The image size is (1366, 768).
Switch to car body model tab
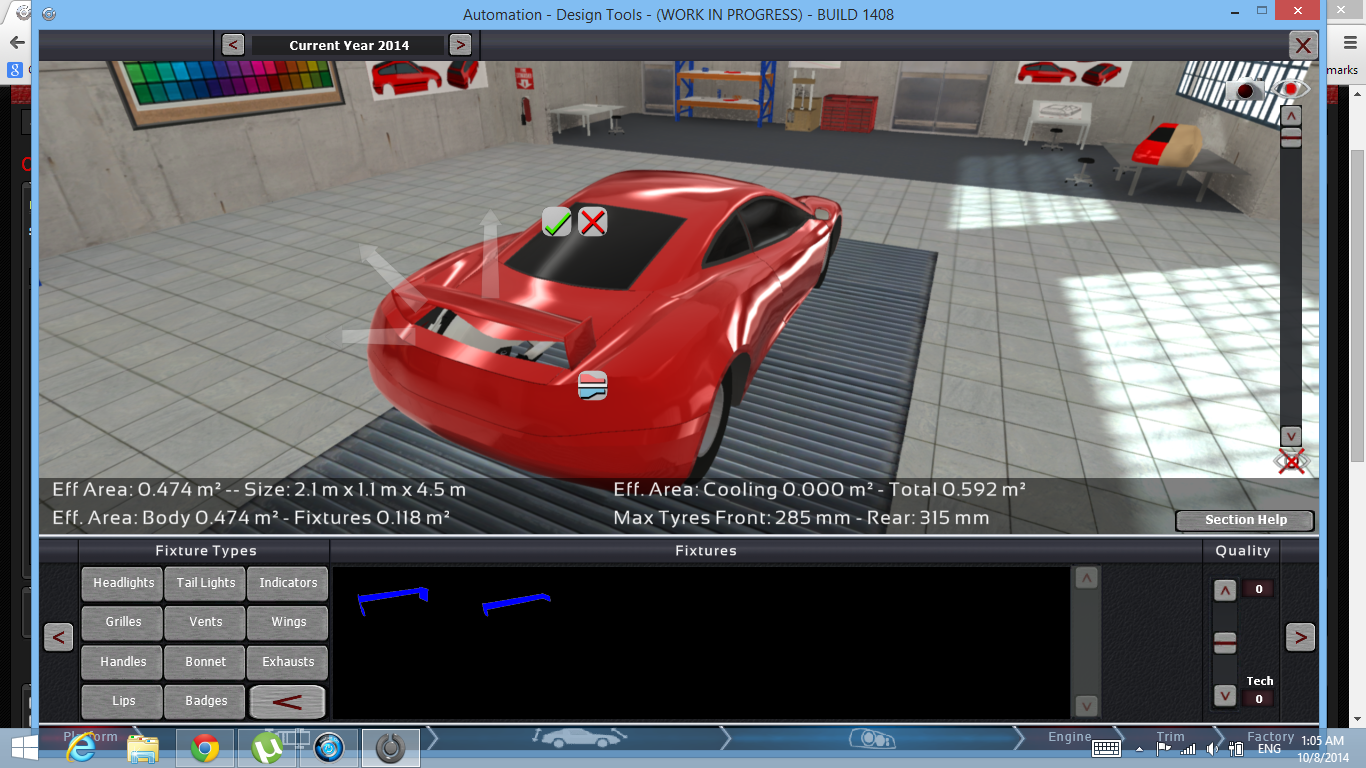pyautogui.click(x=580, y=738)
